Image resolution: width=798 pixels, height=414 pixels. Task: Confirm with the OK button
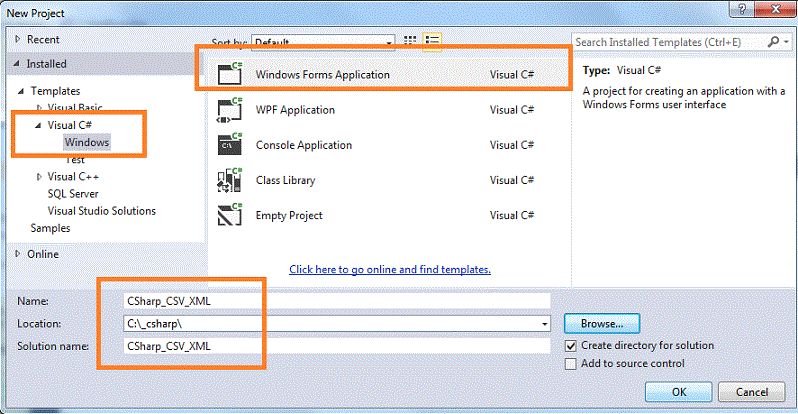(x=678, y=392)
